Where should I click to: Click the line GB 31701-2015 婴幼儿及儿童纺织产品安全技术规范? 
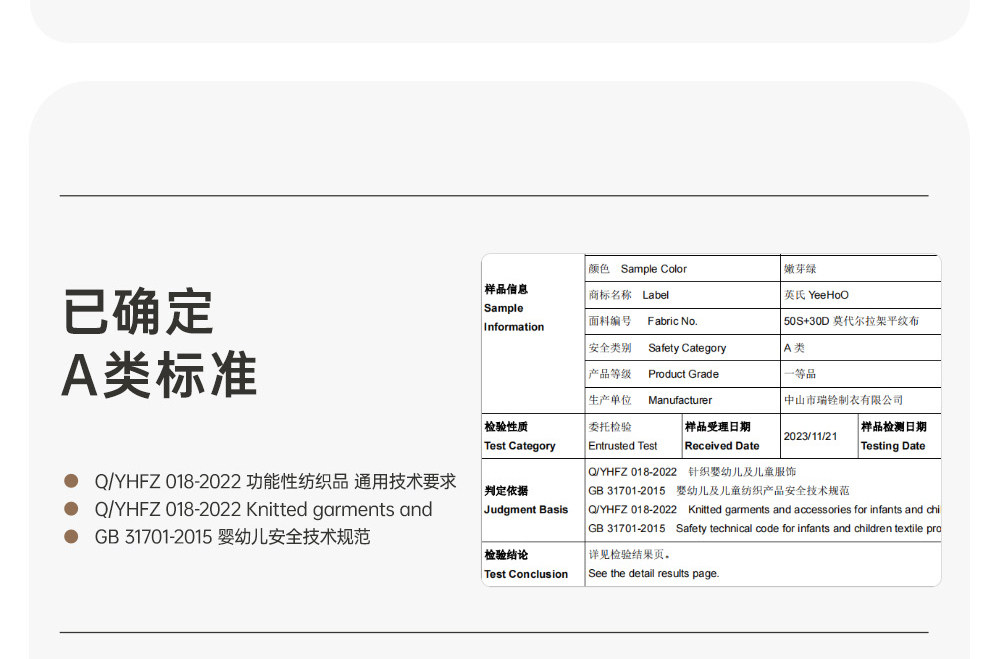(719, 491)
